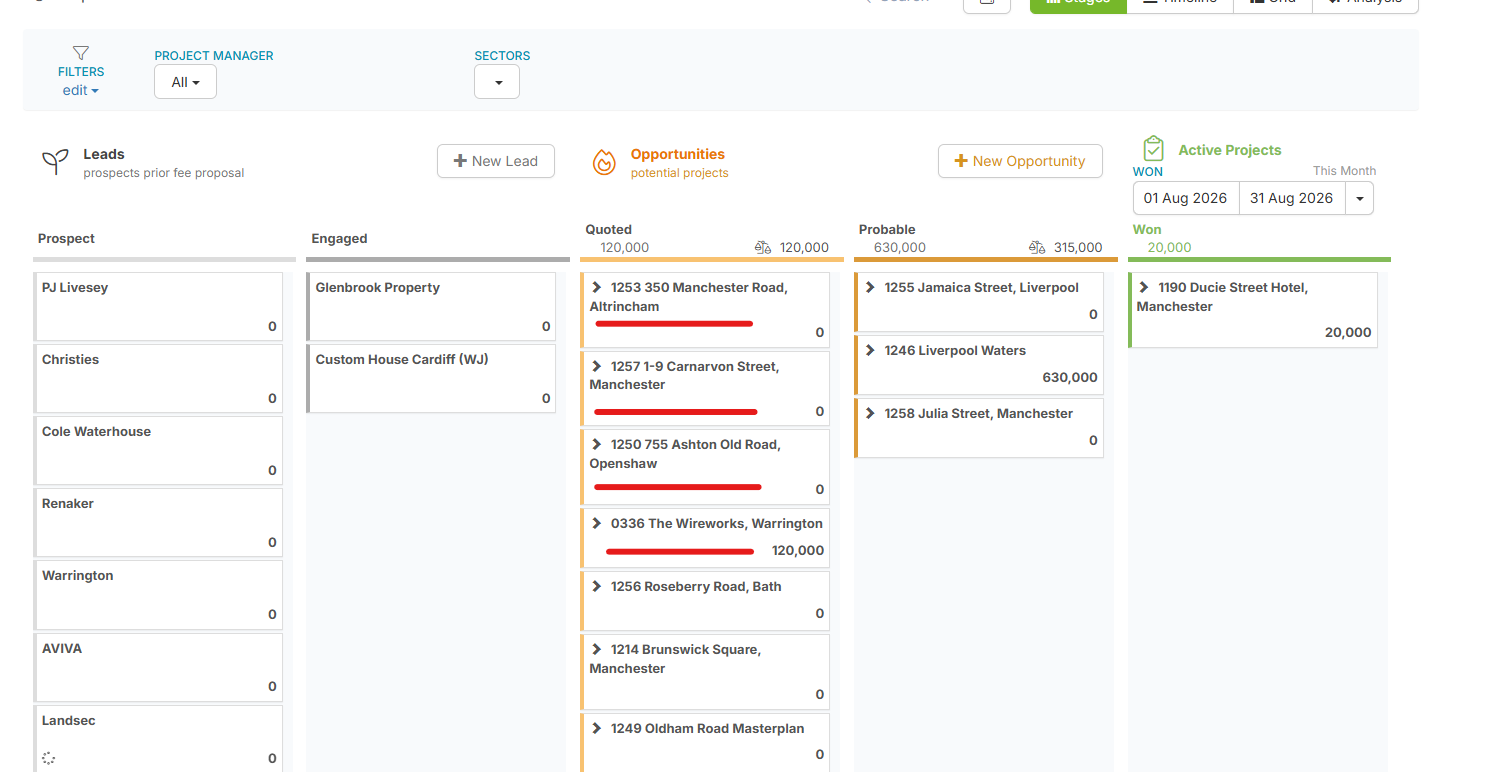
Task: Click the loading spinner on Landsec card
Action: (x=48, y=758)
